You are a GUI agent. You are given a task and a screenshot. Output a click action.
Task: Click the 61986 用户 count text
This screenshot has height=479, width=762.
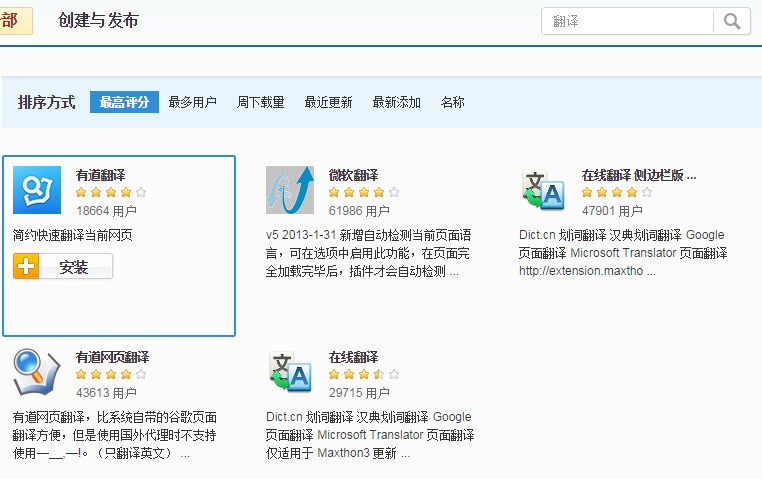pos(359,211)
